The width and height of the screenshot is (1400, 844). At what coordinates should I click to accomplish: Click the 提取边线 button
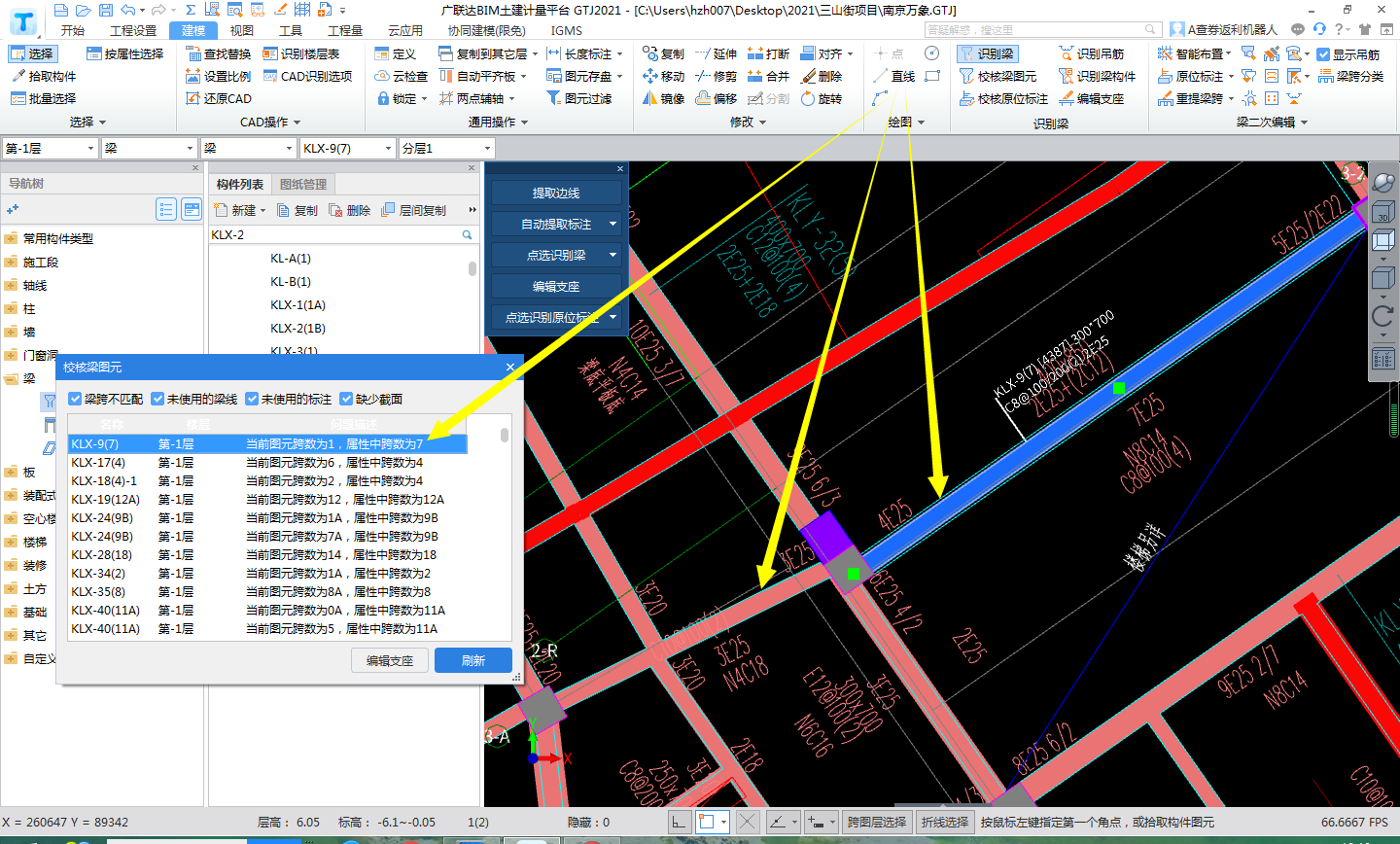(556, 193)
